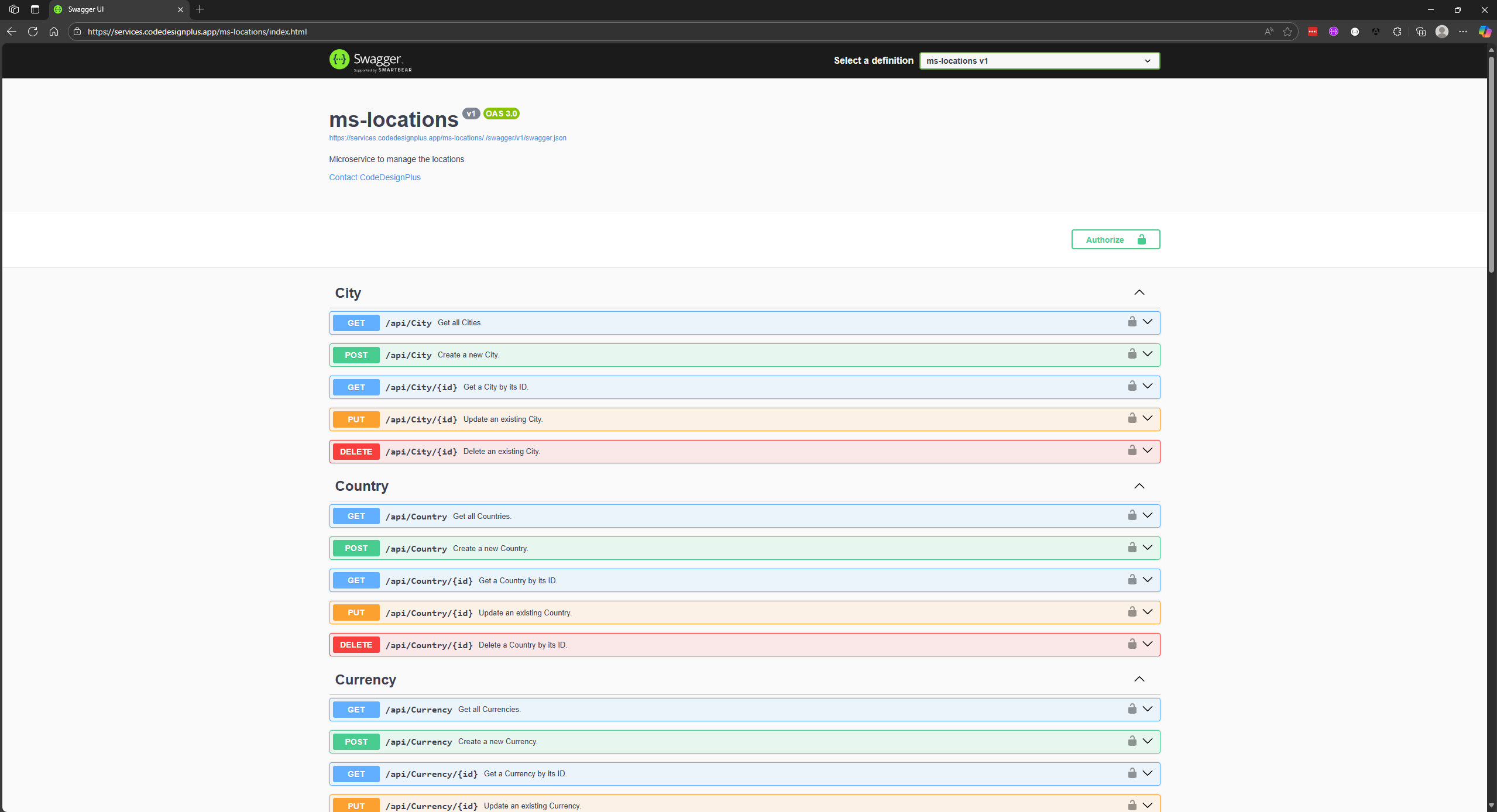The height and width of the screenshot is (812, 1497).
Task: Open the Contact CodeDesignPlus link
Action: click(375, 177)
